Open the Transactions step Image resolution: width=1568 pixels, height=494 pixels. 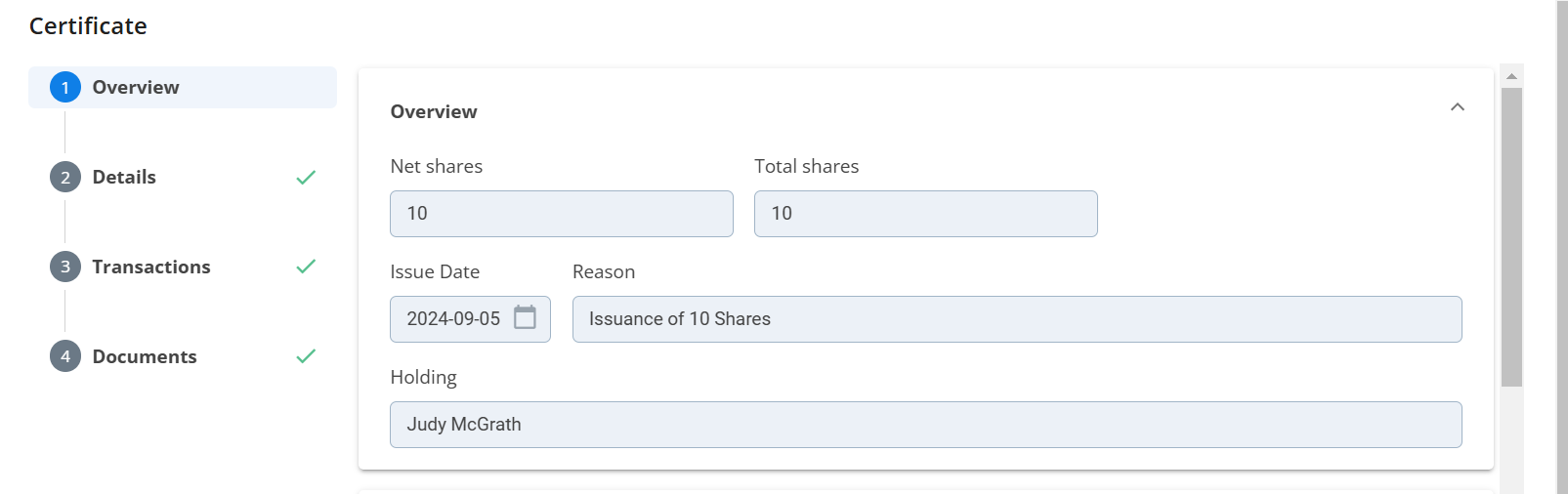[151, 268]
